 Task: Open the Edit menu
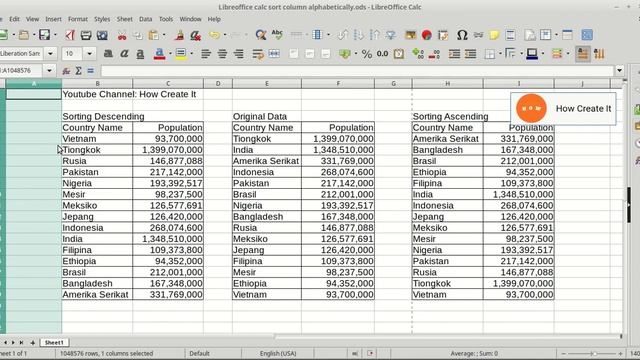[14, 19]
